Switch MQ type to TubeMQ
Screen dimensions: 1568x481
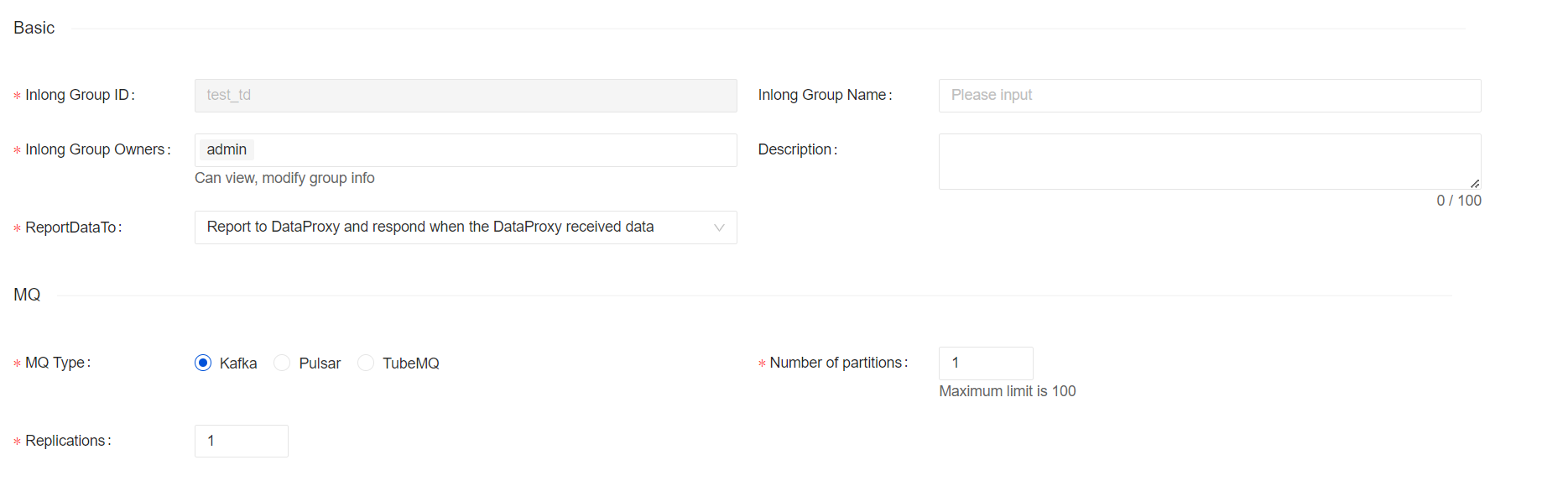coord(366,363)
